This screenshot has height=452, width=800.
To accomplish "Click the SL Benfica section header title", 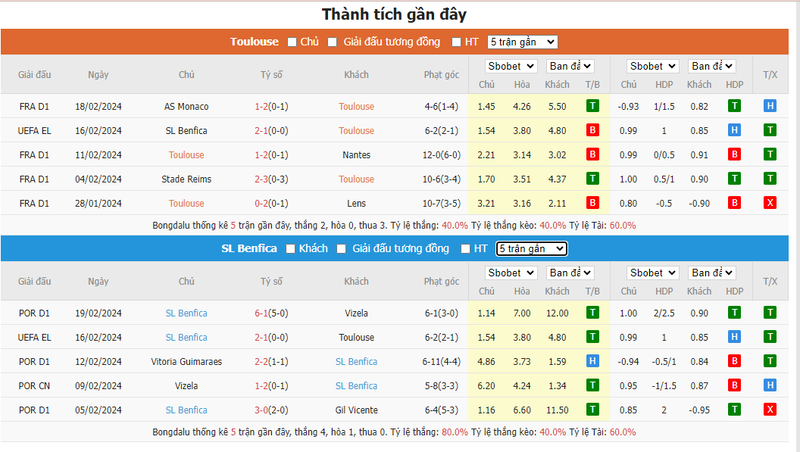I will point(249,248).
